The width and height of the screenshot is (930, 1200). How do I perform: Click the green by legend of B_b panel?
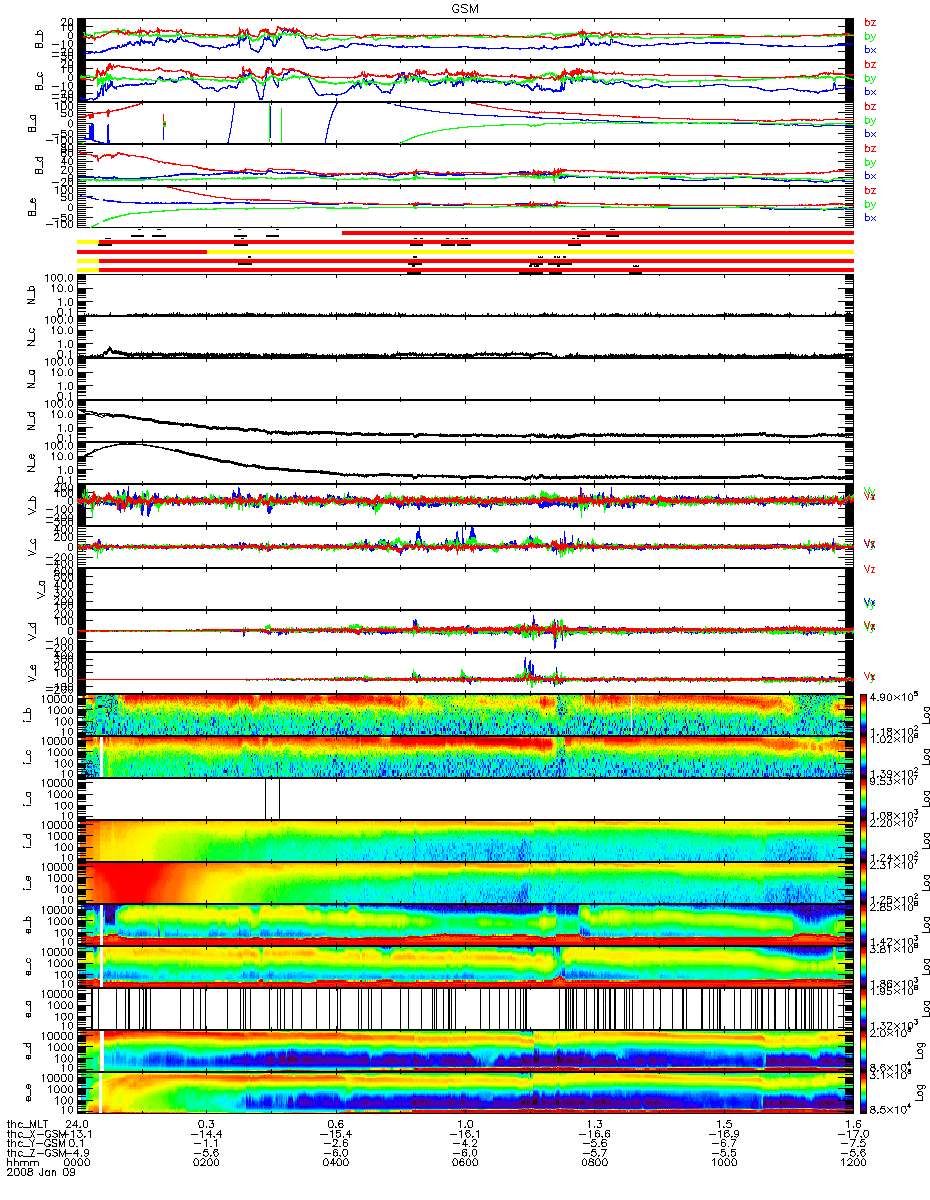[870, 36]
